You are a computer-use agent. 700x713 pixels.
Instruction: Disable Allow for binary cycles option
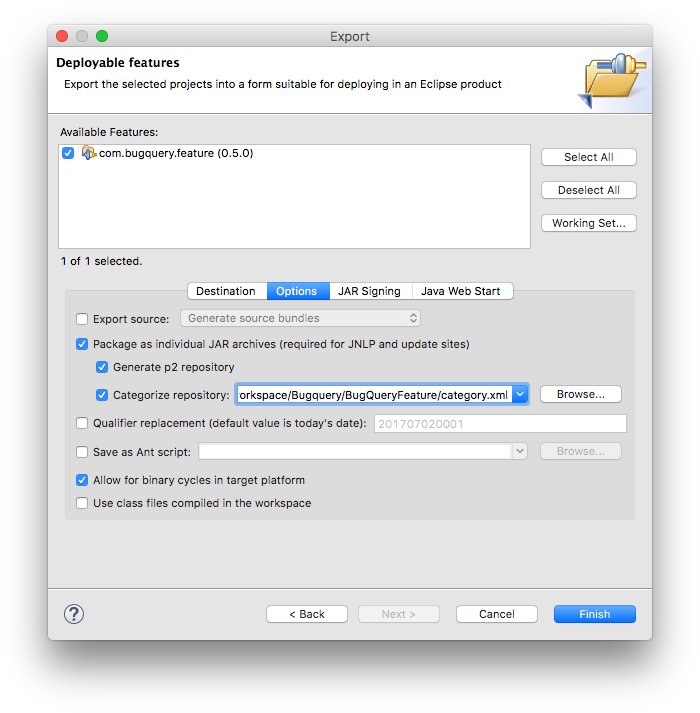tap(82, 480)
